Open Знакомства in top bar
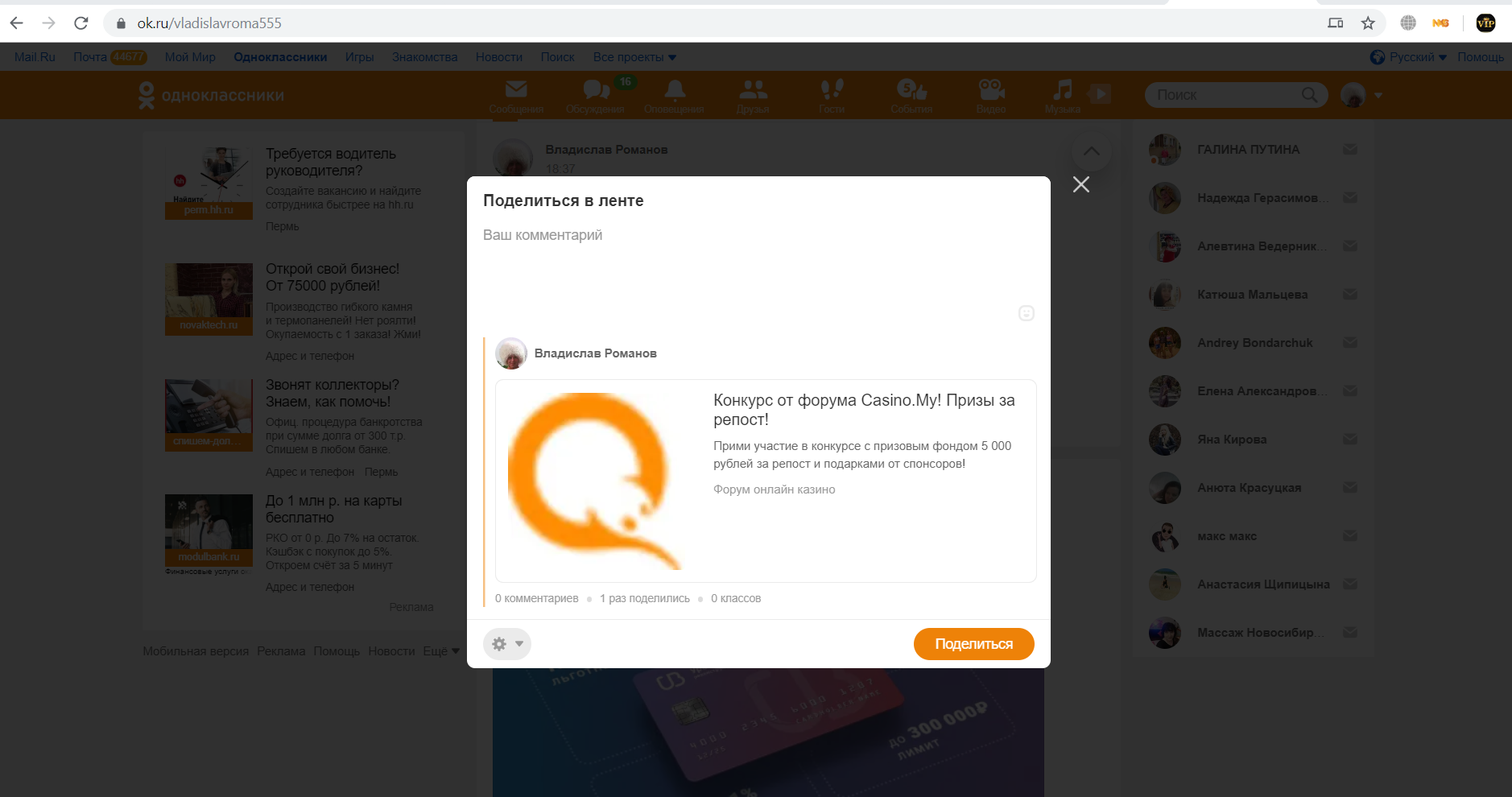 (x=424, y=57)
